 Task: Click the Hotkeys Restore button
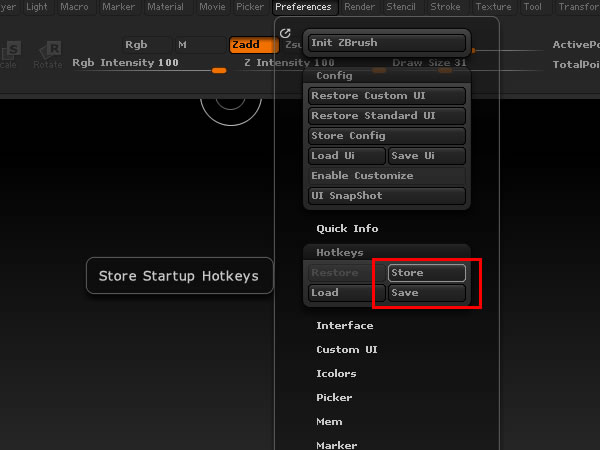[x=347, y=273]
